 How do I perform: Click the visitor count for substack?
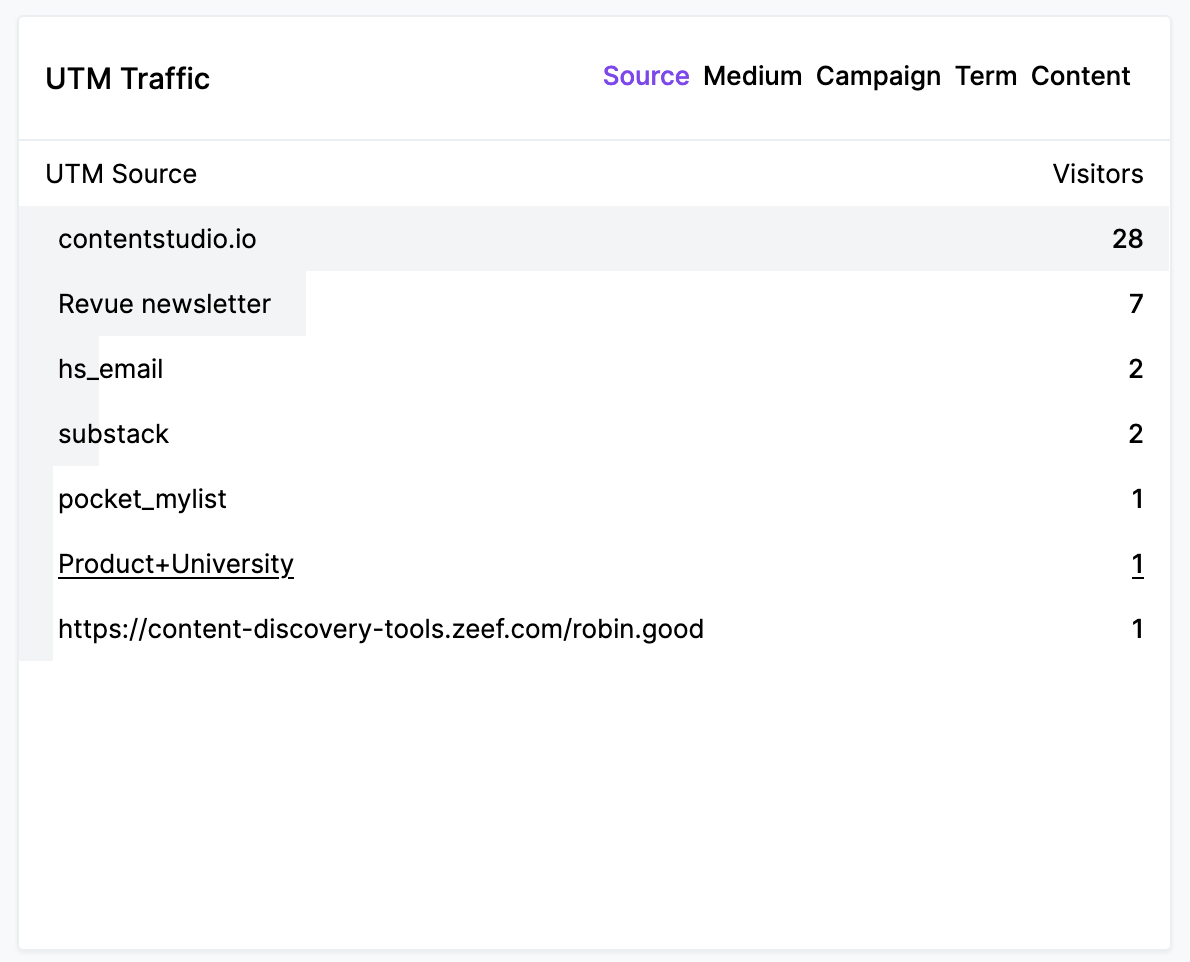click(1135, 434)
